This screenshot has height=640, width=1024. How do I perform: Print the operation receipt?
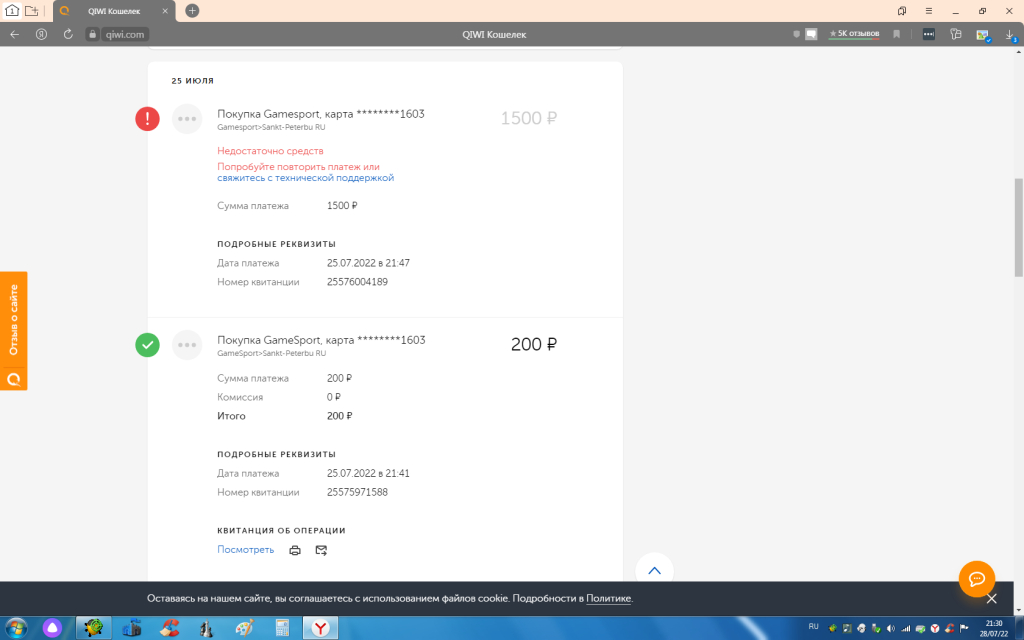coord(295,551)
